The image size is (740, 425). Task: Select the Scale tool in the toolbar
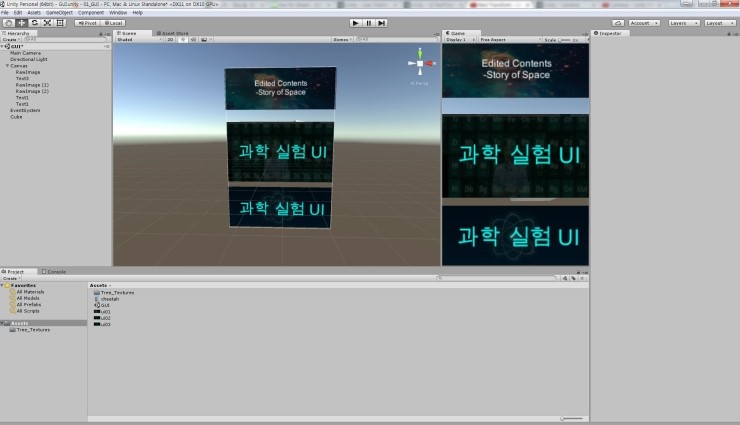pyautogui.click(x=47, y=23)
